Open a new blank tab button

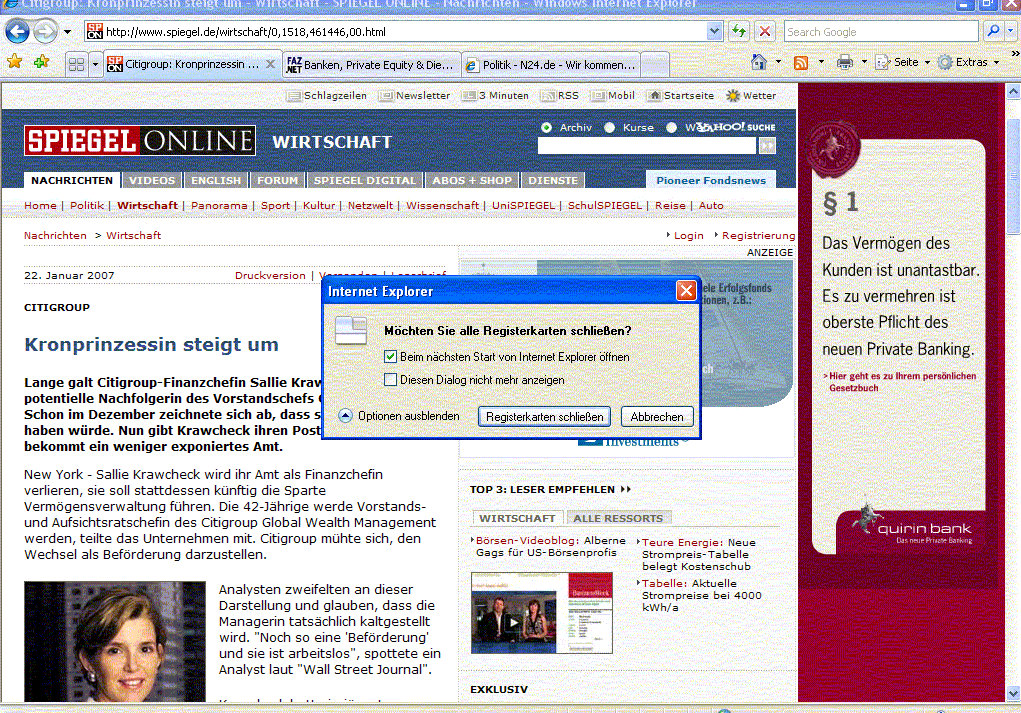[x=655, y=64]
